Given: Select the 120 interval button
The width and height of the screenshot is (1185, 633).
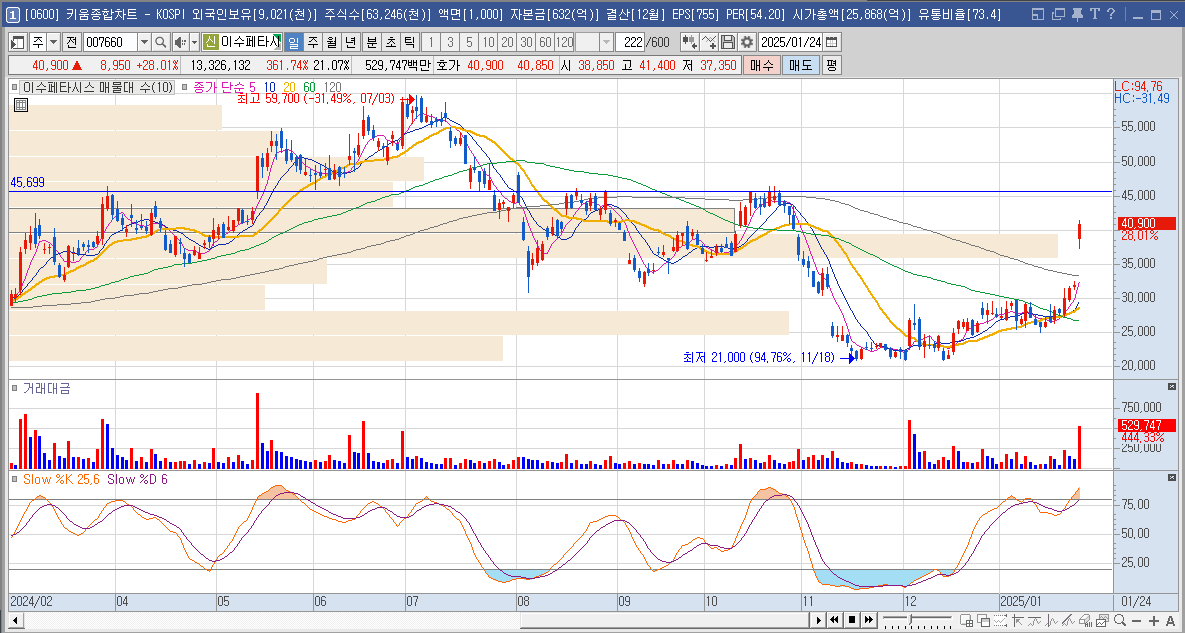Looking at the screenshot, I should 565,42.
